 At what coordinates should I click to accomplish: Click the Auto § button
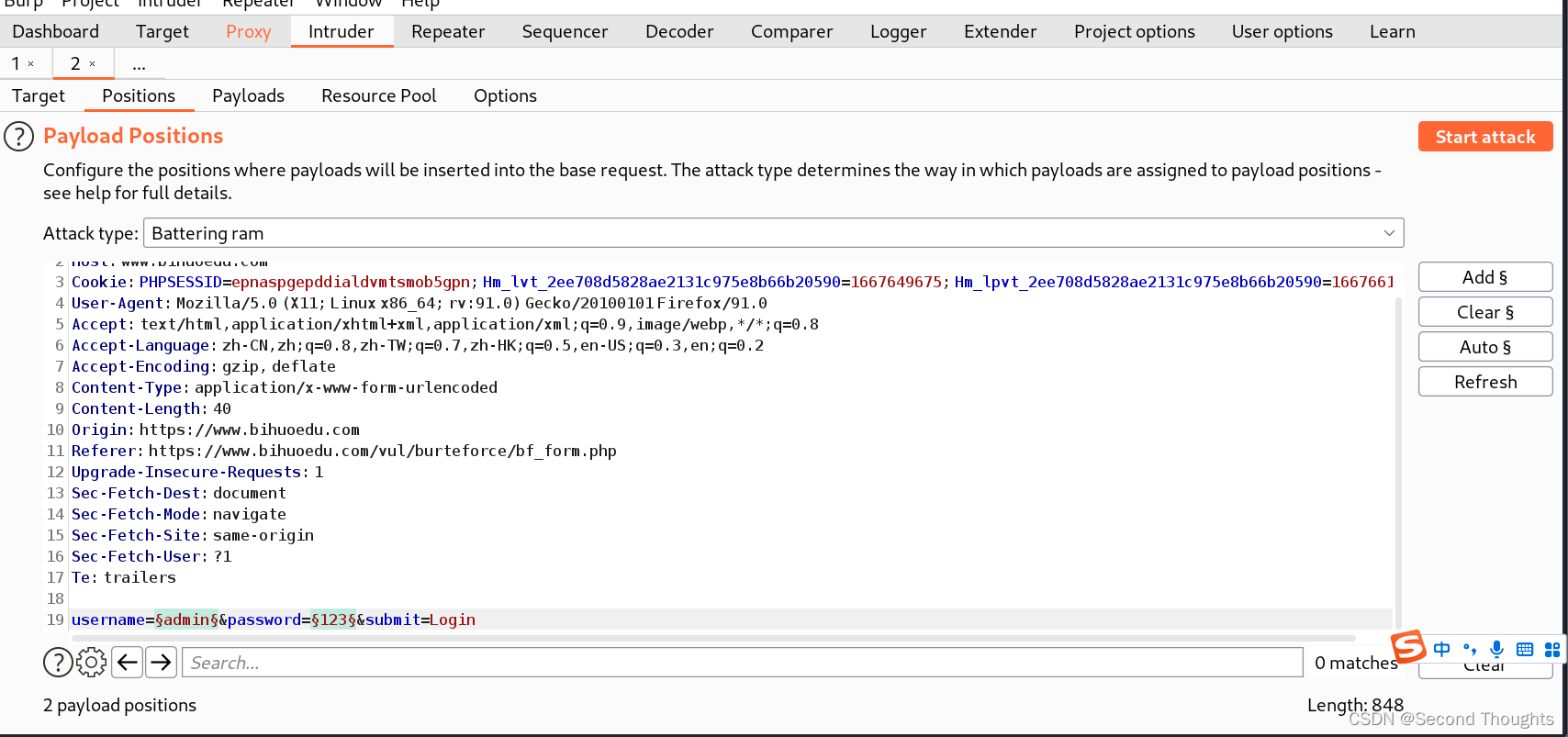coord(1485,347)
